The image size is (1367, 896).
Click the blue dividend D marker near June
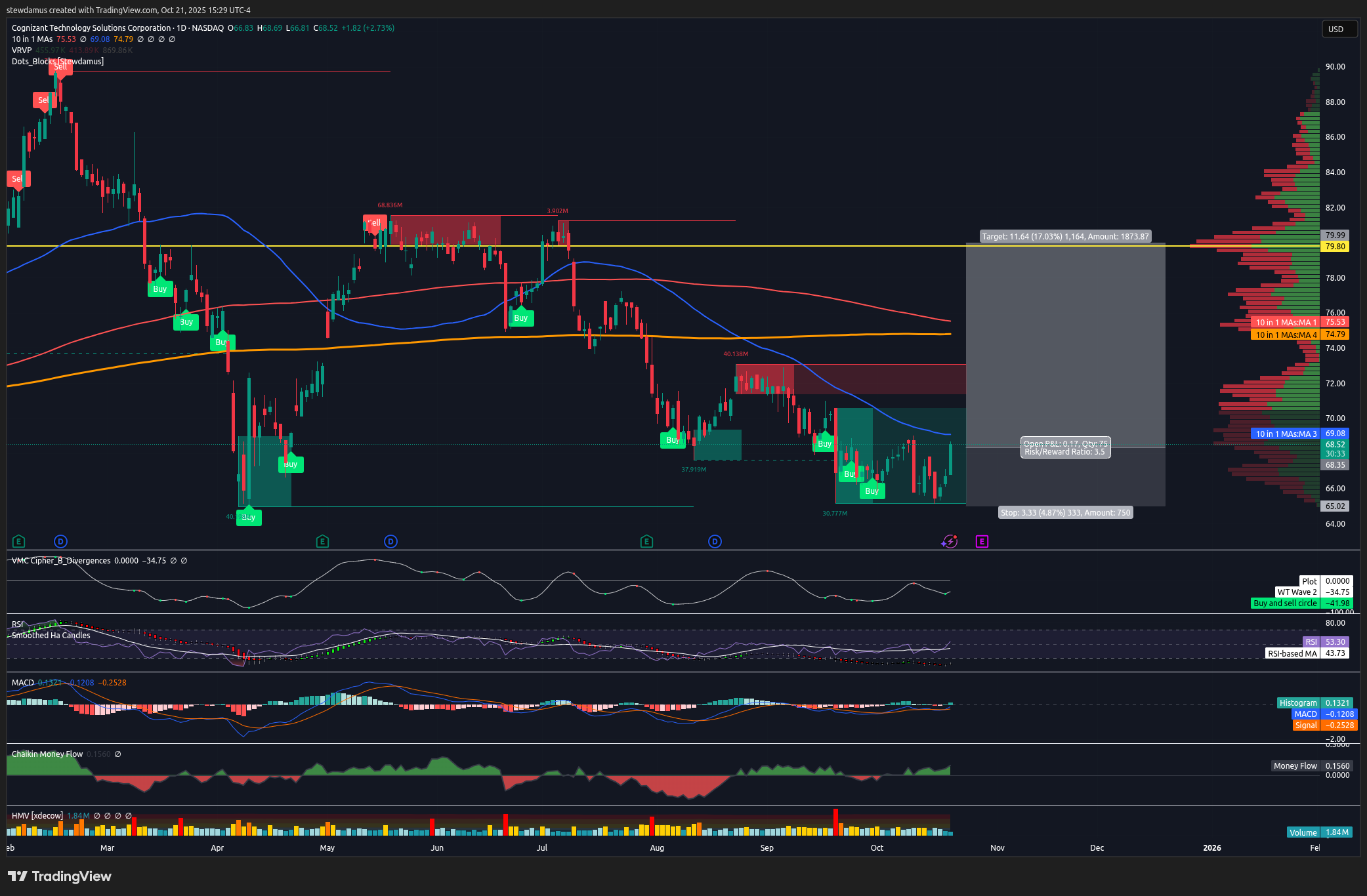390,542
